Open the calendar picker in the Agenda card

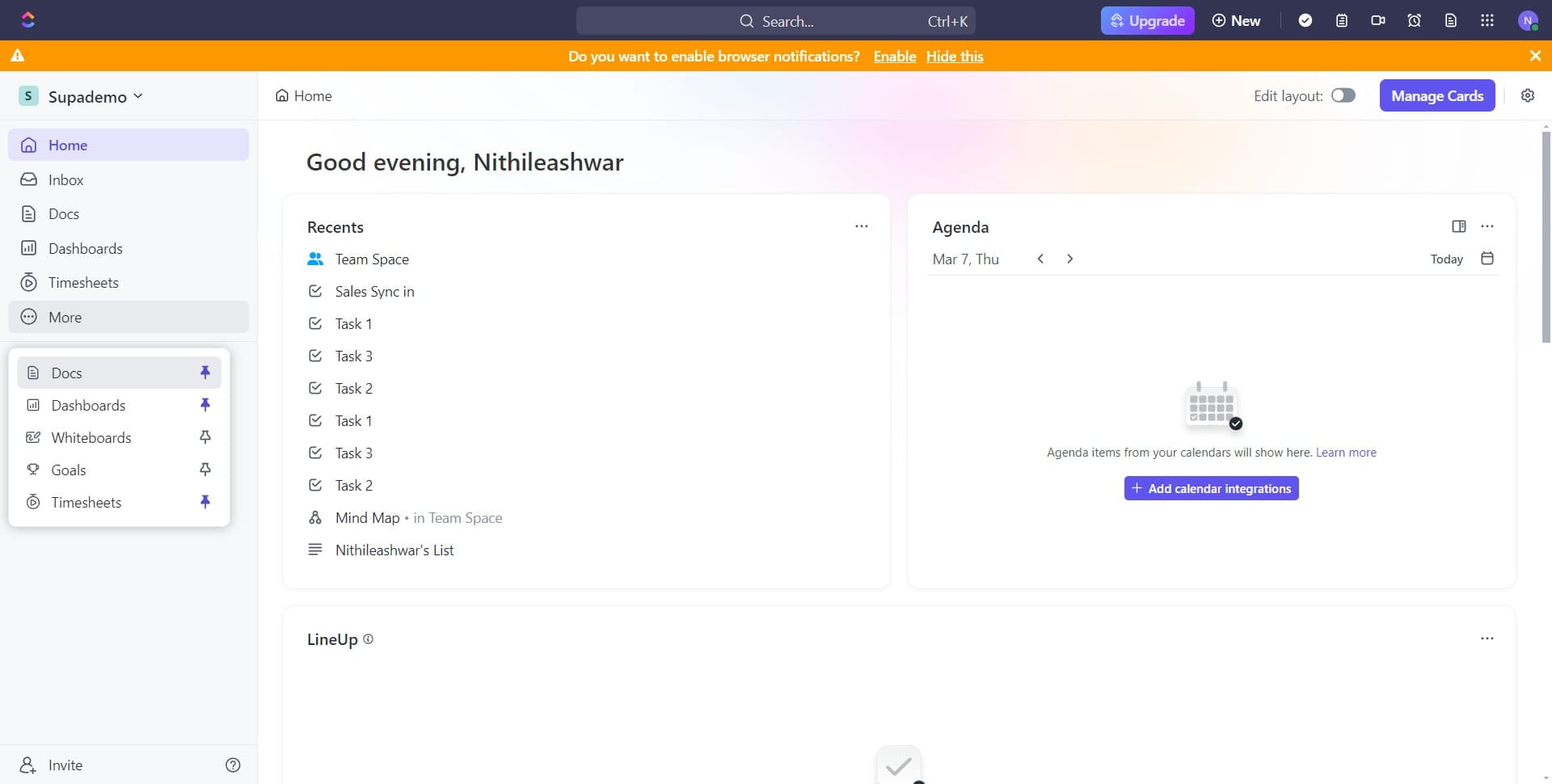[x=1487, y=259]
